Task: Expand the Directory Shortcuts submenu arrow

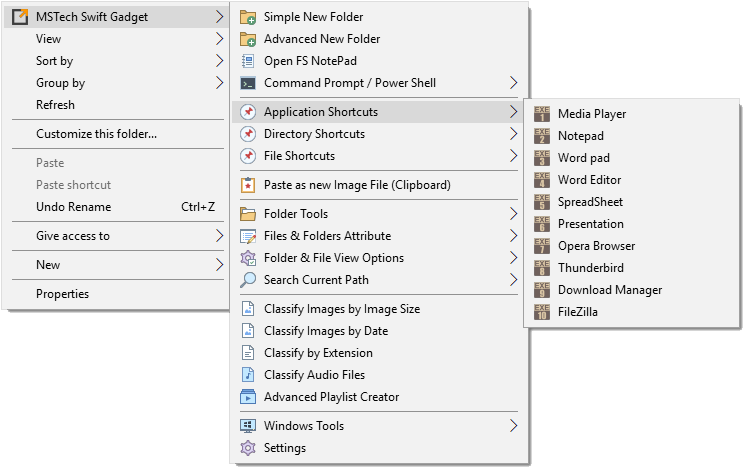Action: click(513, 134)
